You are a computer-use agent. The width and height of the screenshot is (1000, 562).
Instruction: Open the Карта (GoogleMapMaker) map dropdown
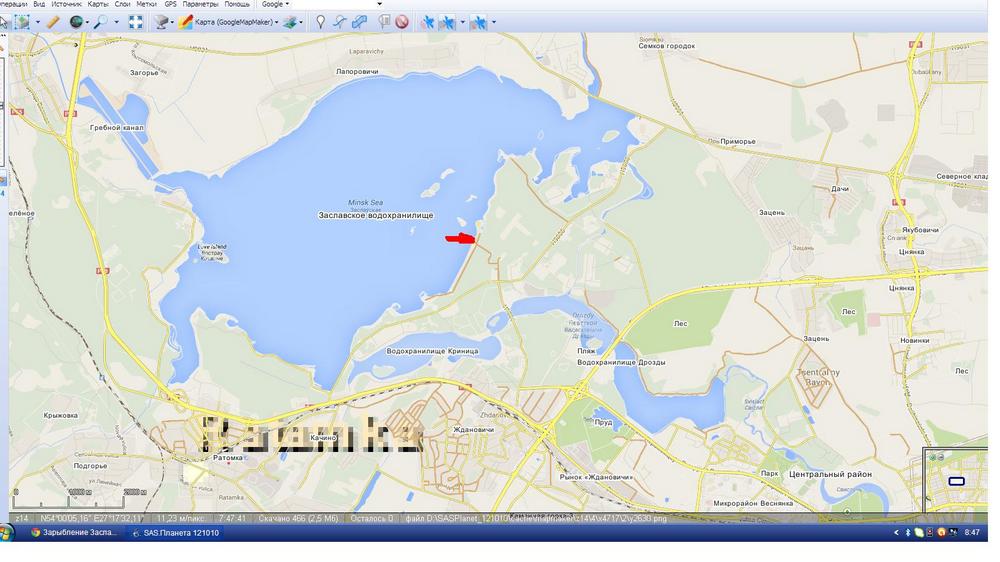pyautogui.click(x=228, y=21)
